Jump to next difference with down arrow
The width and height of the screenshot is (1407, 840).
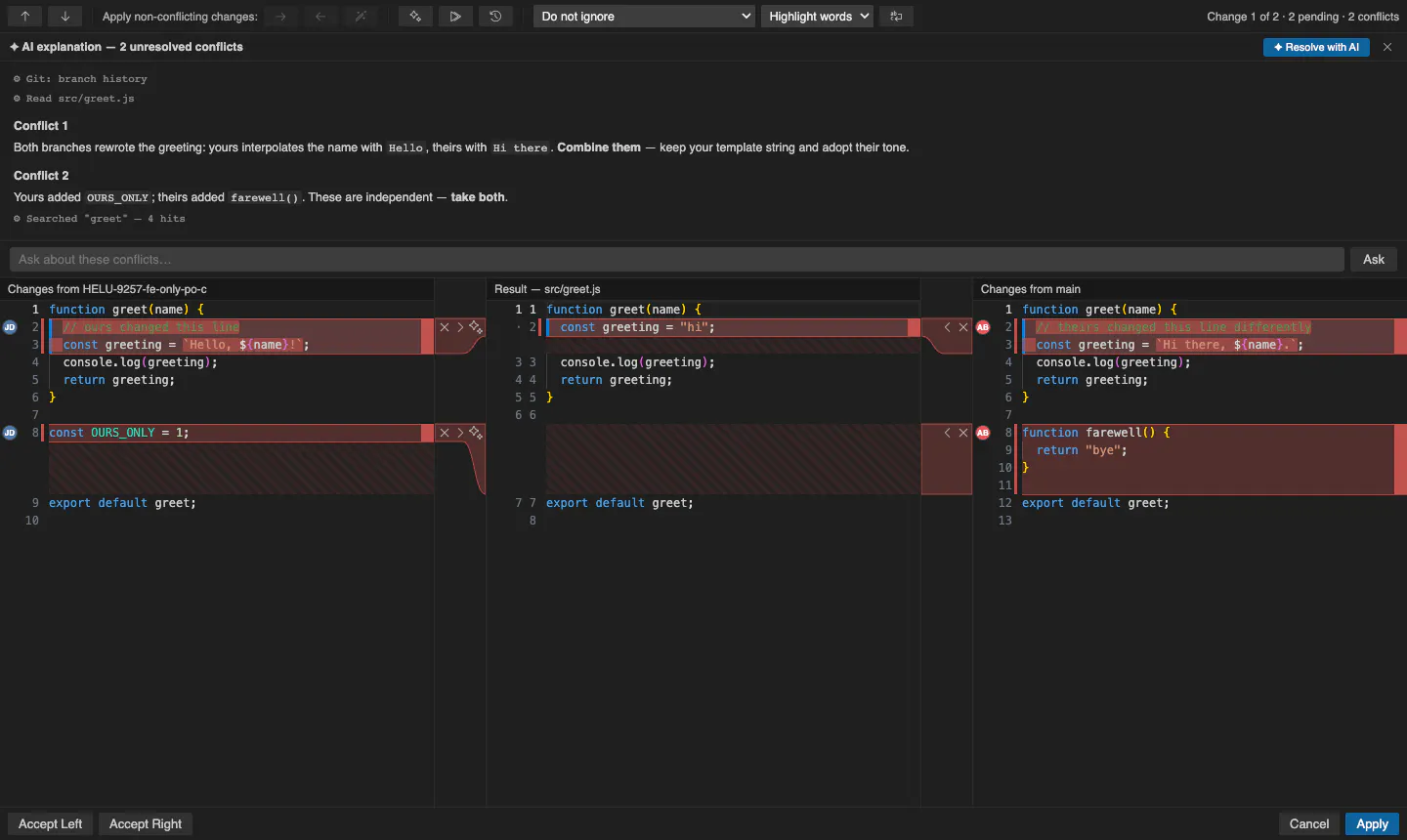click(64, 17)
